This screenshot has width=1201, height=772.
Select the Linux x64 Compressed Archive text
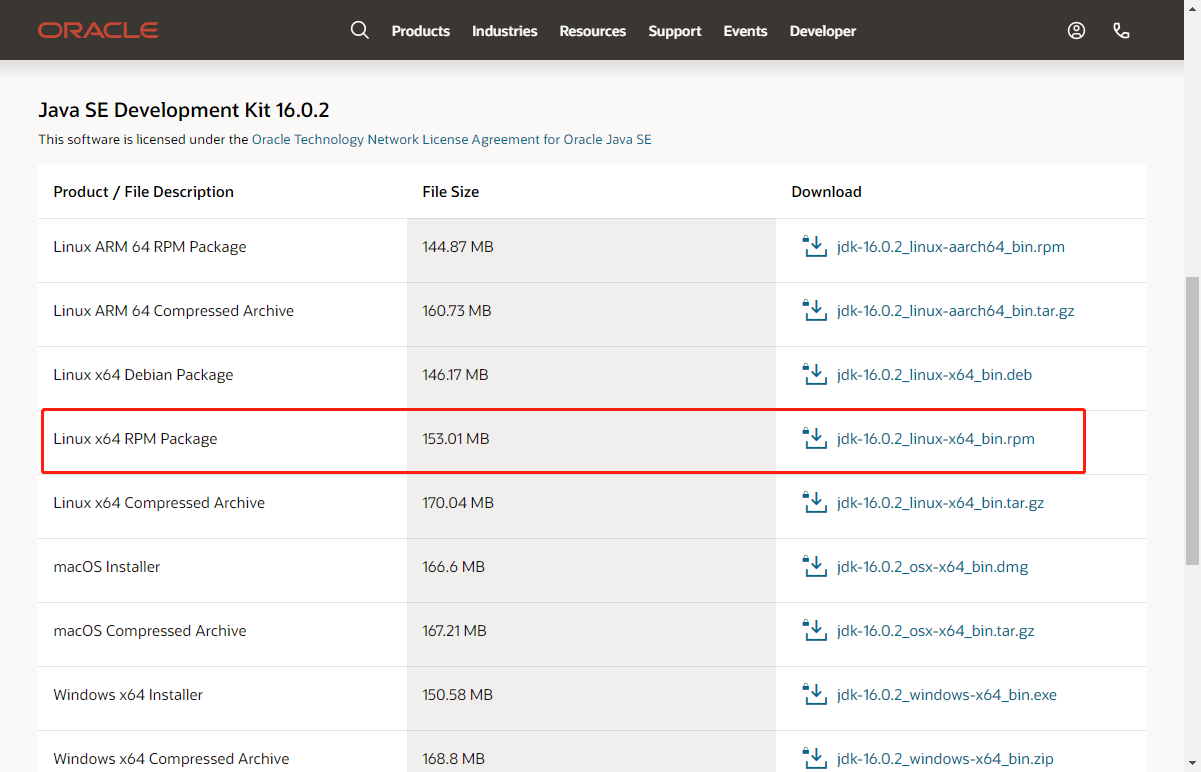click(159, 503)
